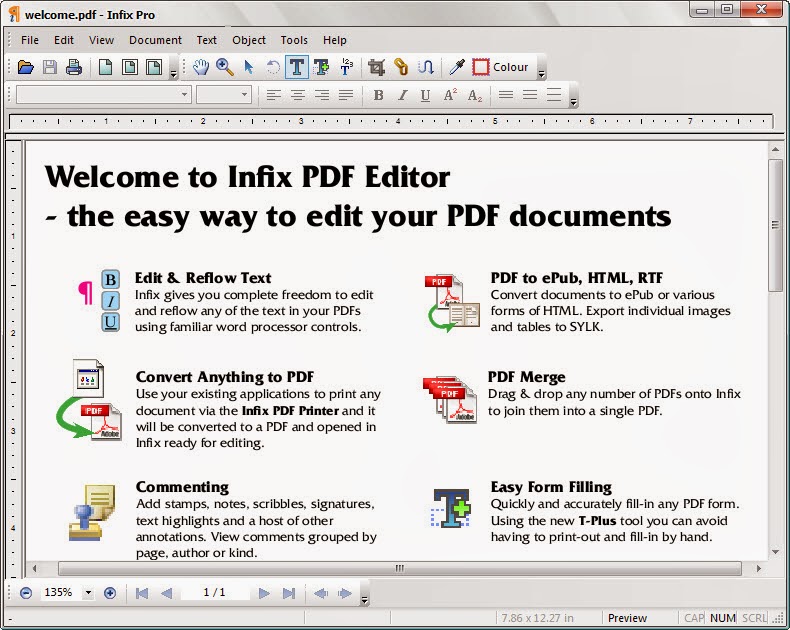
Task: Open the Tools menu
Action: [294, 40]
